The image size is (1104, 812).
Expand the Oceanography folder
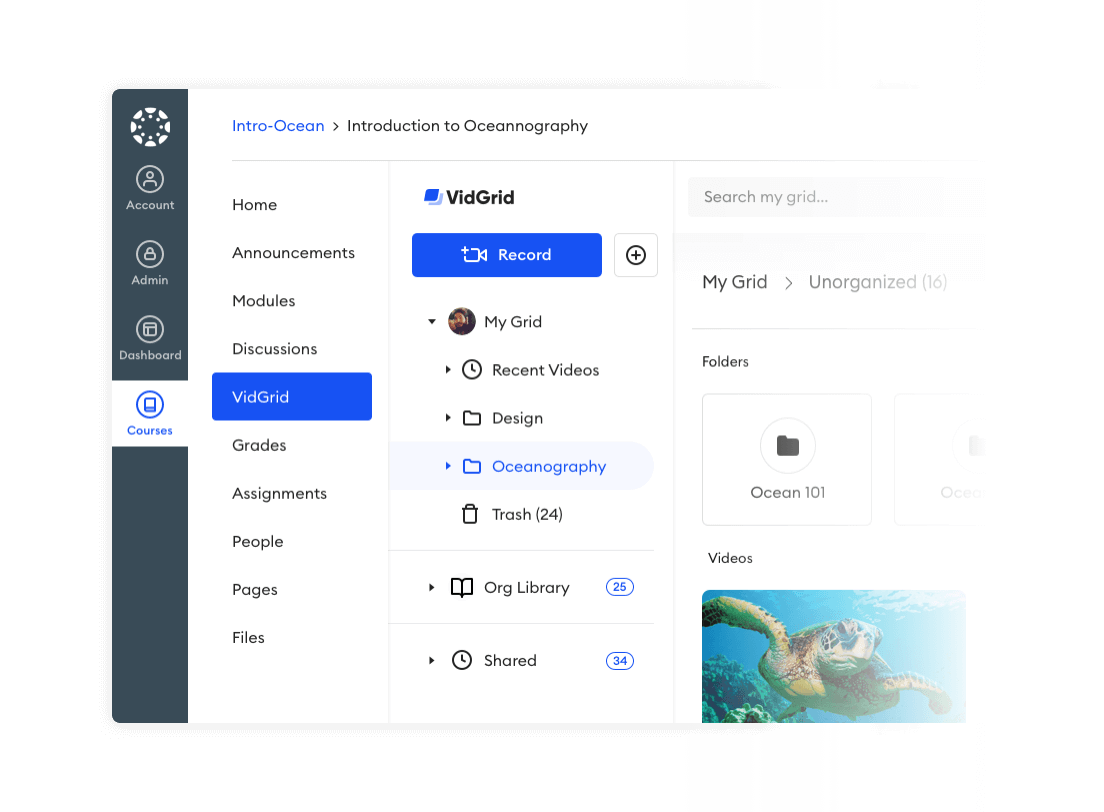point(449,466)
